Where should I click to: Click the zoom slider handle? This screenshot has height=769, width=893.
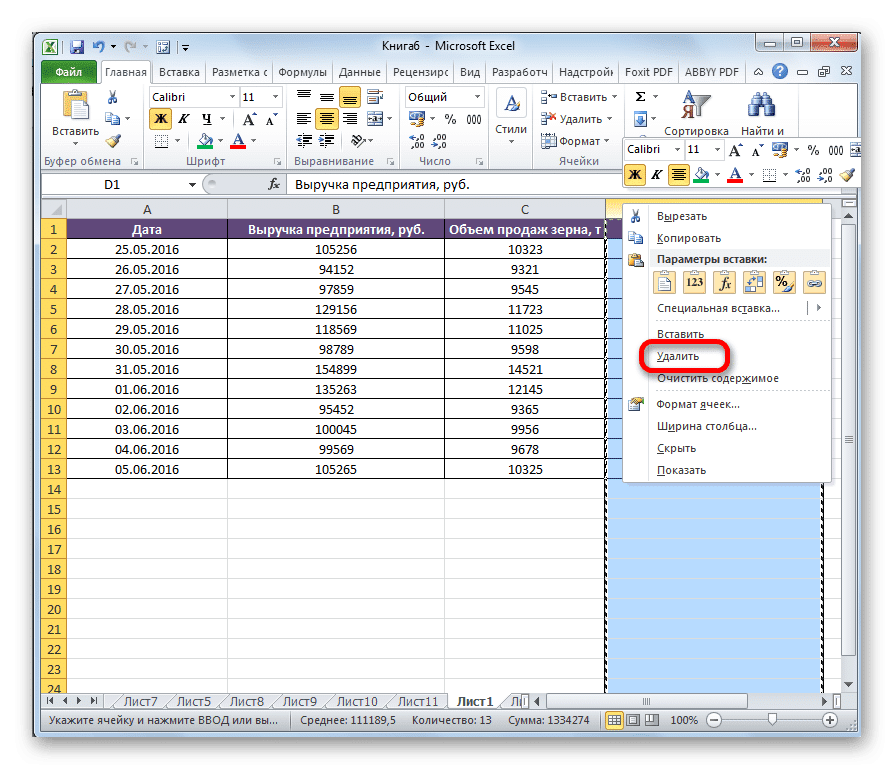coord(772,720)
